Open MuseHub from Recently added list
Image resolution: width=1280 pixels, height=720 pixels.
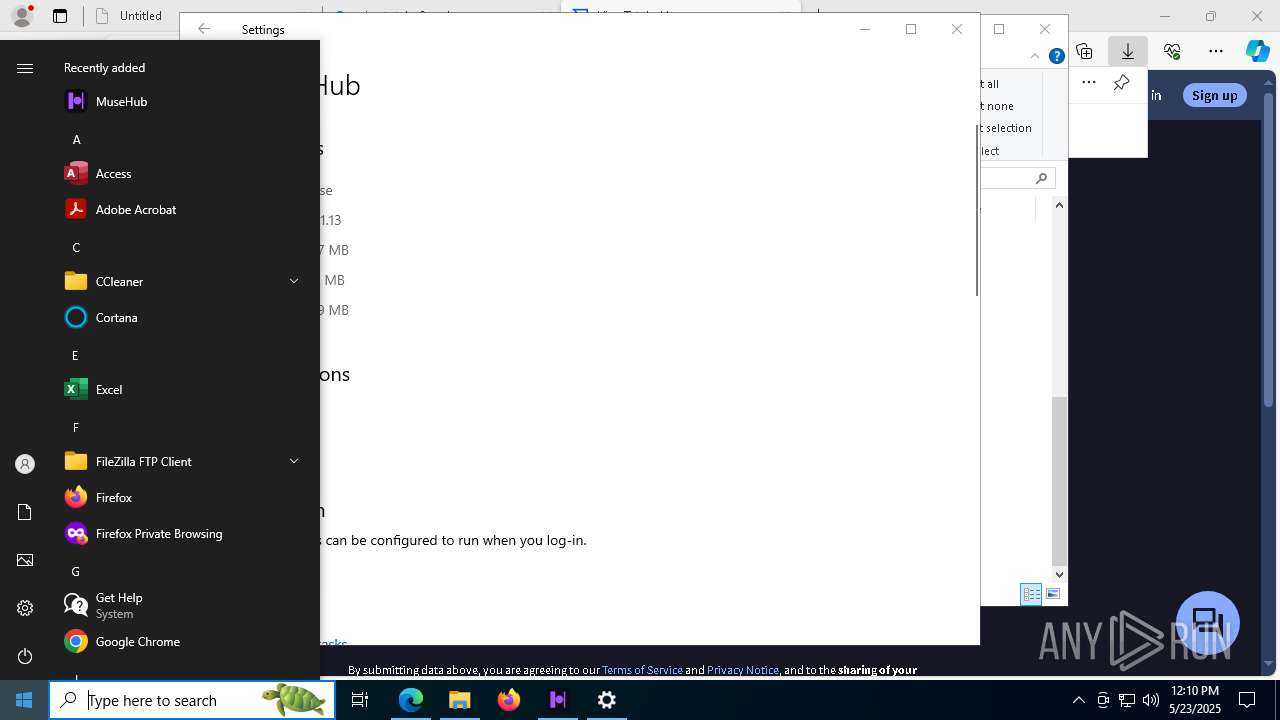click(x=184, y=101)
